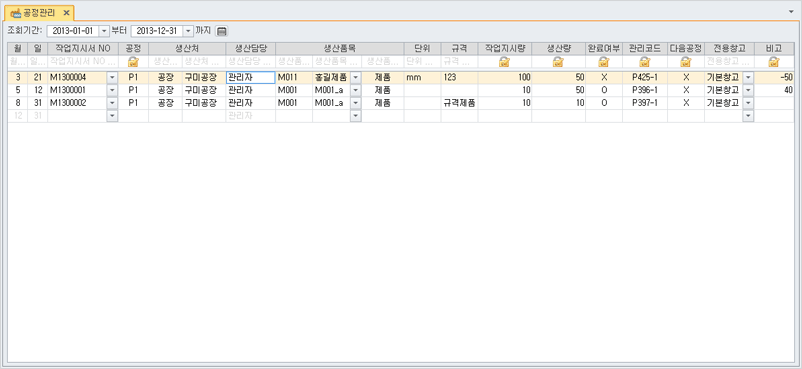Open the work order dropdown in the empty new row

point(113,116)
